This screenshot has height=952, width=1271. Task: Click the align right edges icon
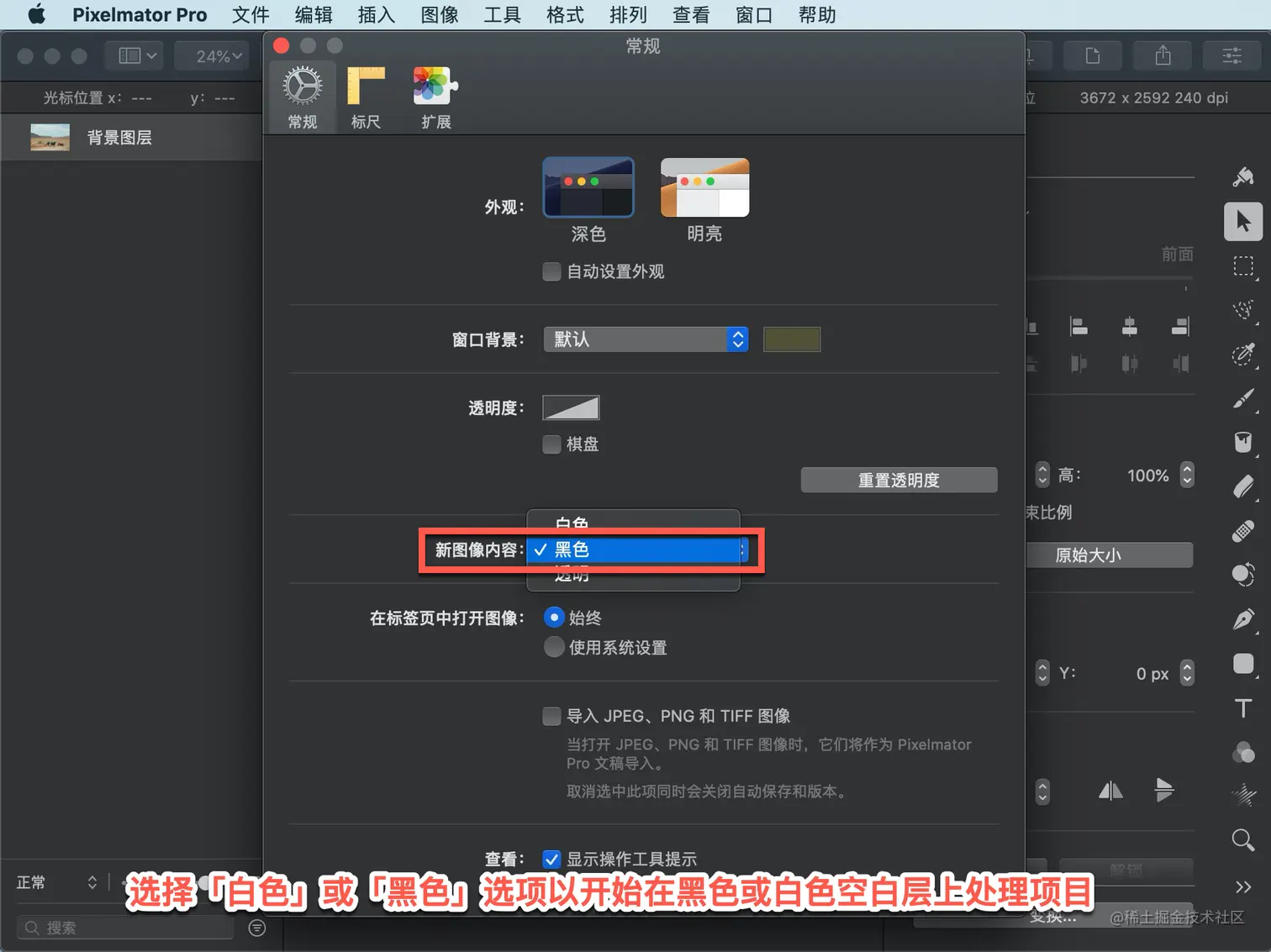coord(1180,327)
